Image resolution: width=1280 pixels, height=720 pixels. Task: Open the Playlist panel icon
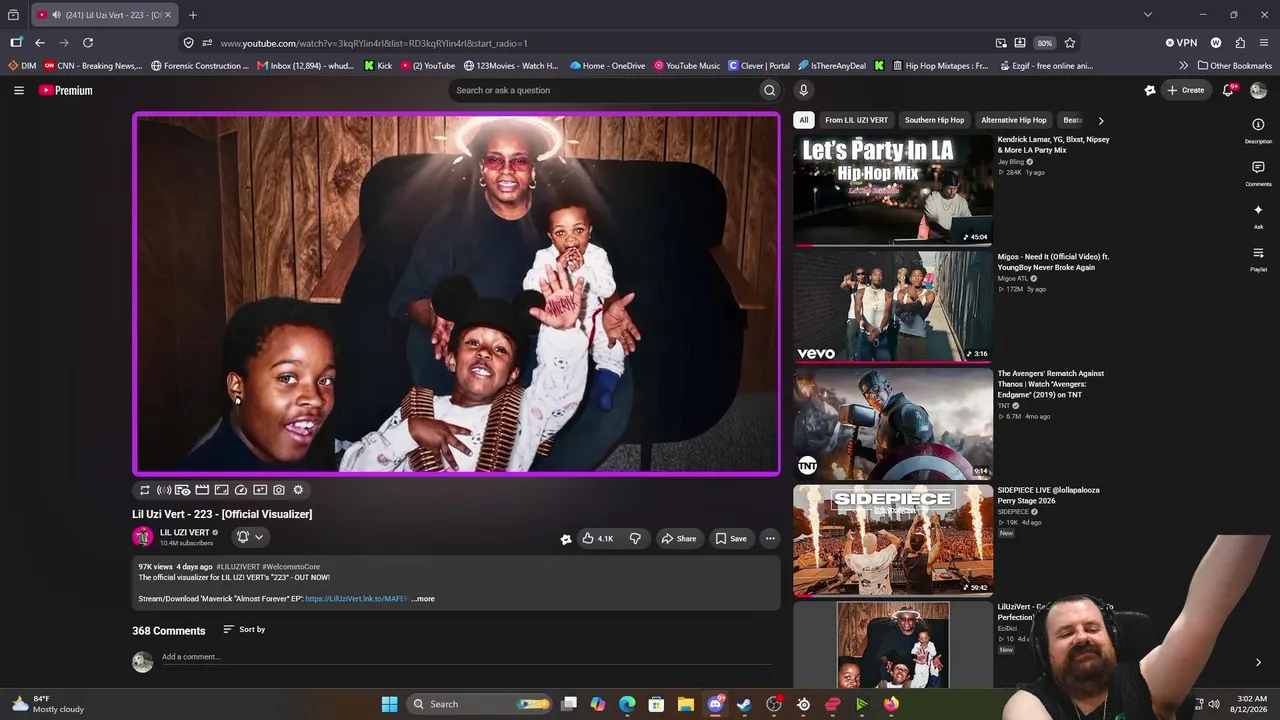1258,259
